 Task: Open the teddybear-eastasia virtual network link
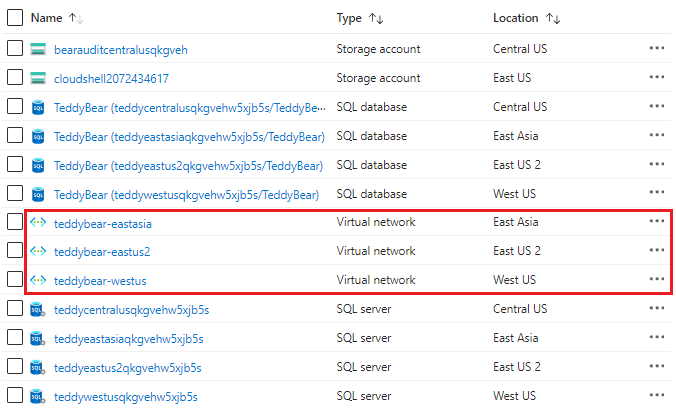[103, 224]
